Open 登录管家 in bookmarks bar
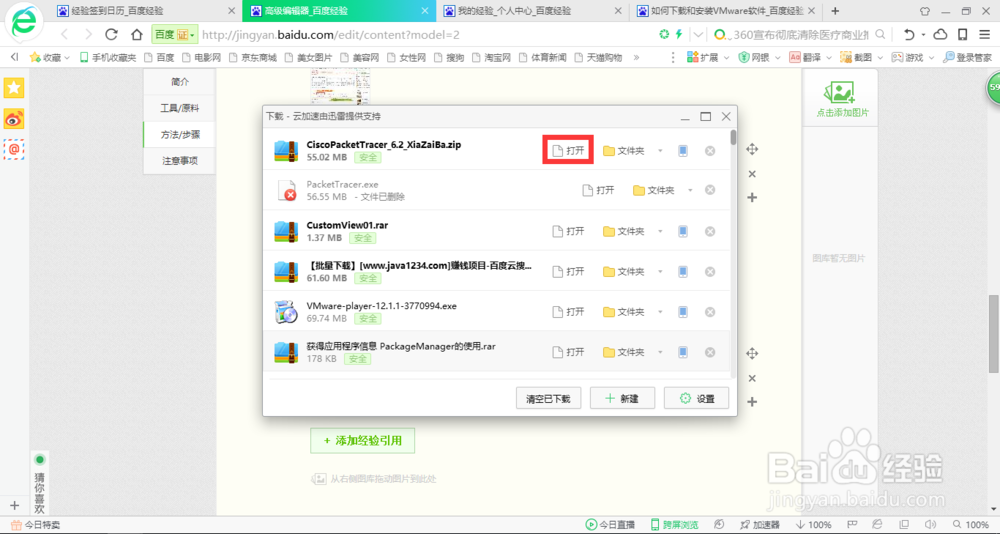 tap(968, 58)
